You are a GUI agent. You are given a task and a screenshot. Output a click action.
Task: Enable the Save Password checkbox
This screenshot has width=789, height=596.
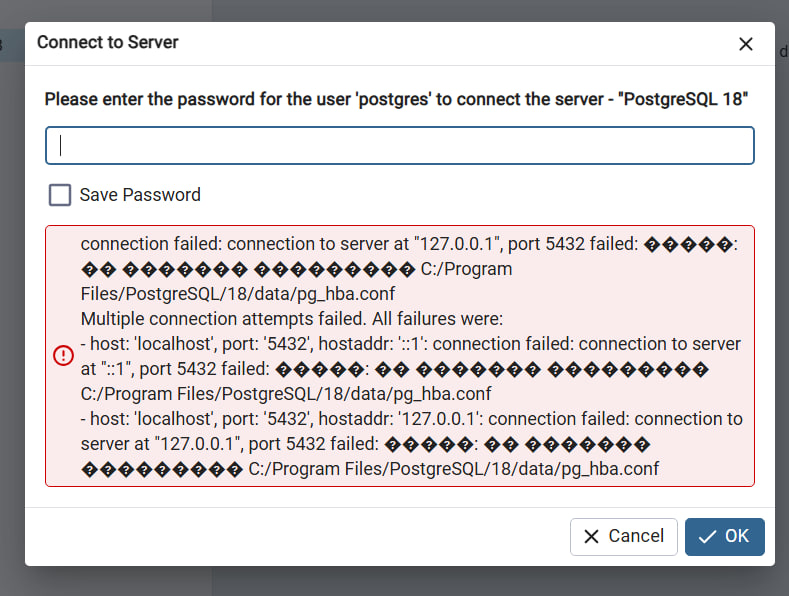tap(60, 195)
